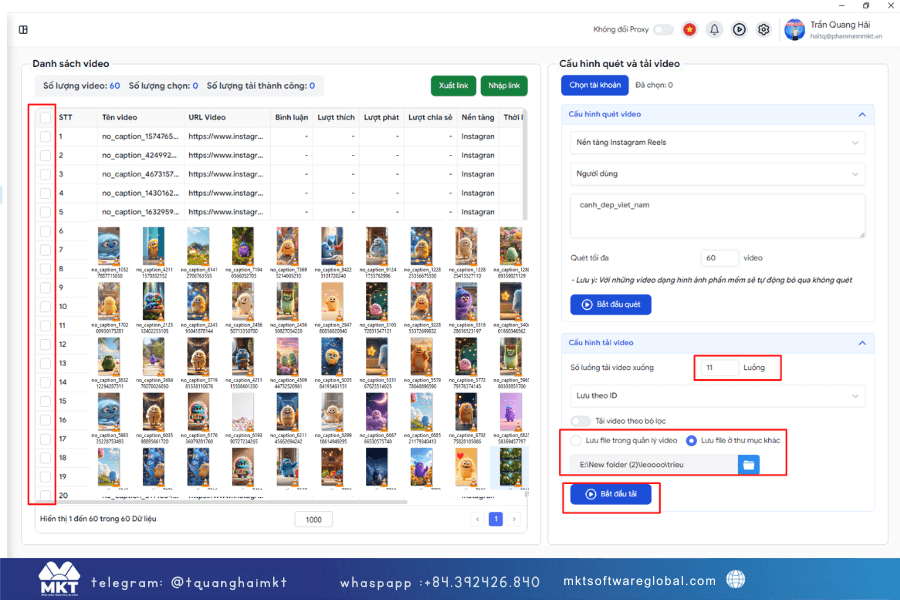900x600 pixels.
Task: Click the Quét tối đa 60 input field
Action: coord(720,258)
